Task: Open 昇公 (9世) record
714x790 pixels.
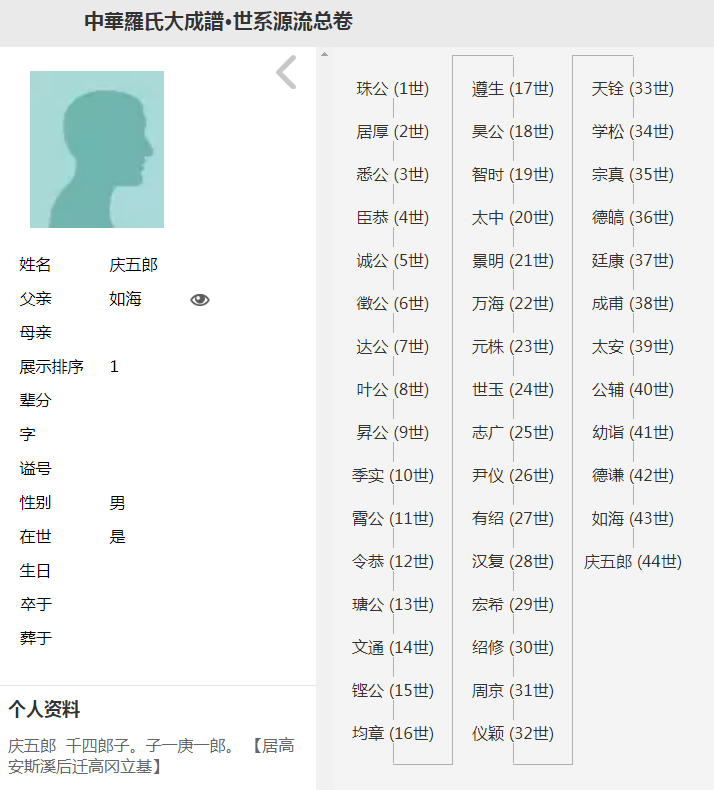Action: click(393, 432)
